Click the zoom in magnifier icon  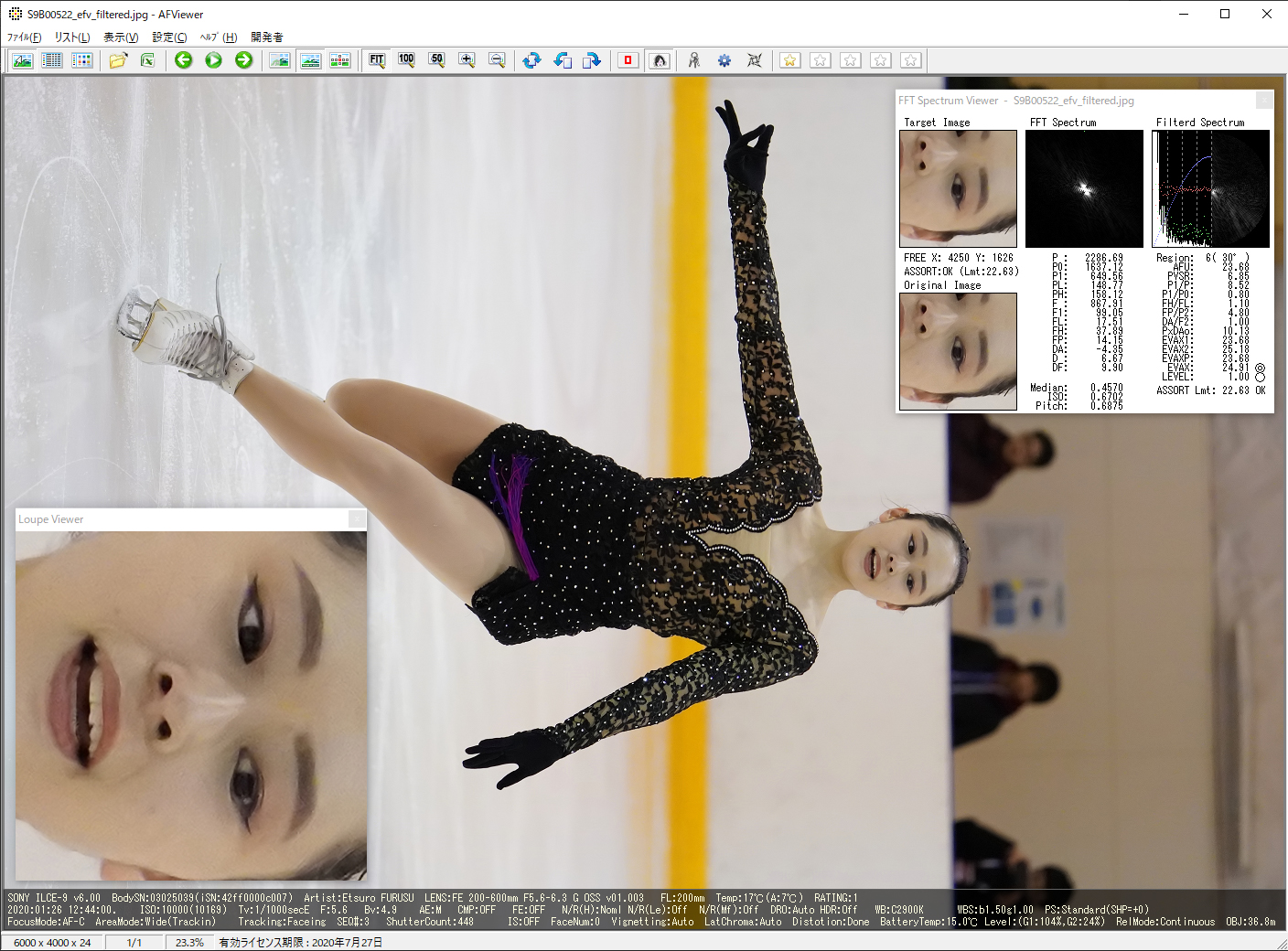click(x=467, y=60)
